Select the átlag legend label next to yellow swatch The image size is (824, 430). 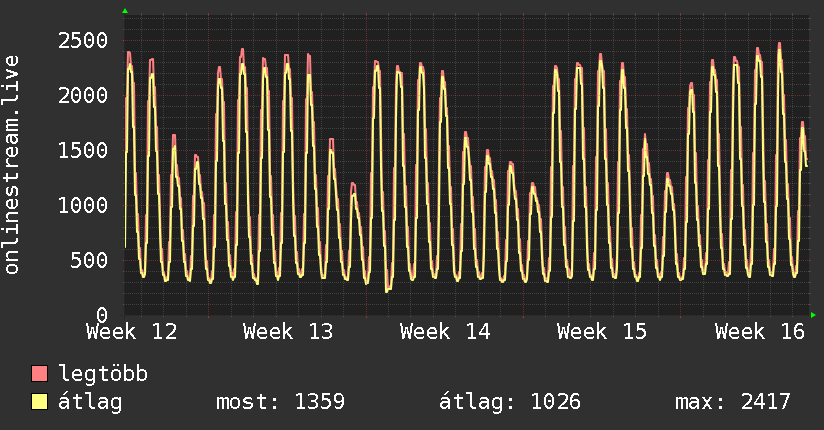90,402
